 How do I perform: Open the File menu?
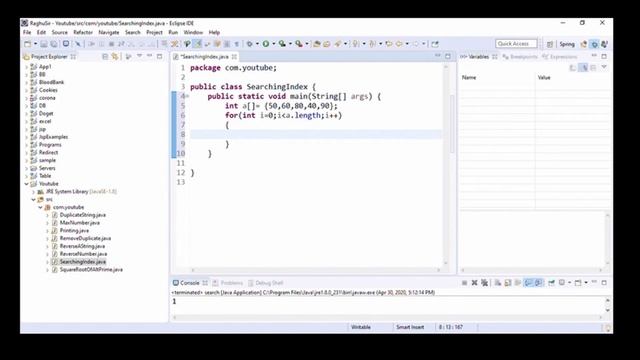point(27,32)
